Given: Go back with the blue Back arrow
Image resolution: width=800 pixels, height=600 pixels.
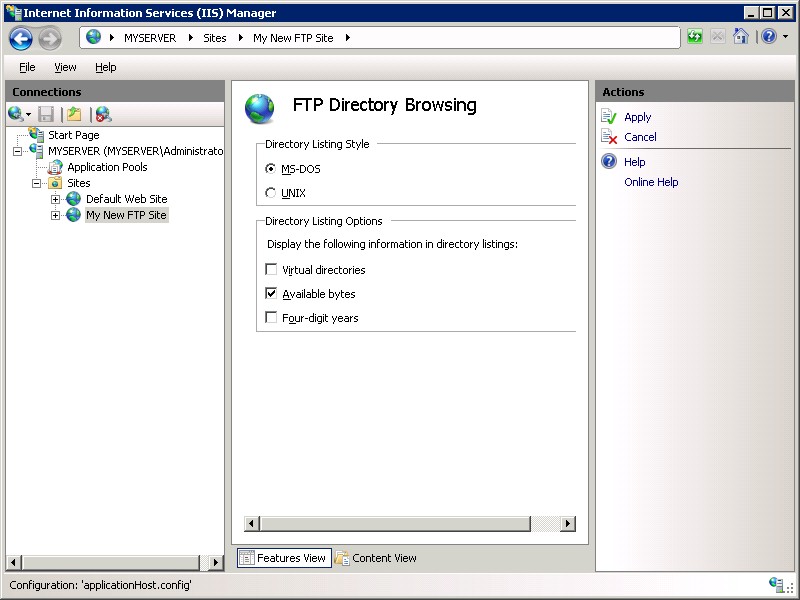Looking at the screenshot, I should tap(21, 38).
